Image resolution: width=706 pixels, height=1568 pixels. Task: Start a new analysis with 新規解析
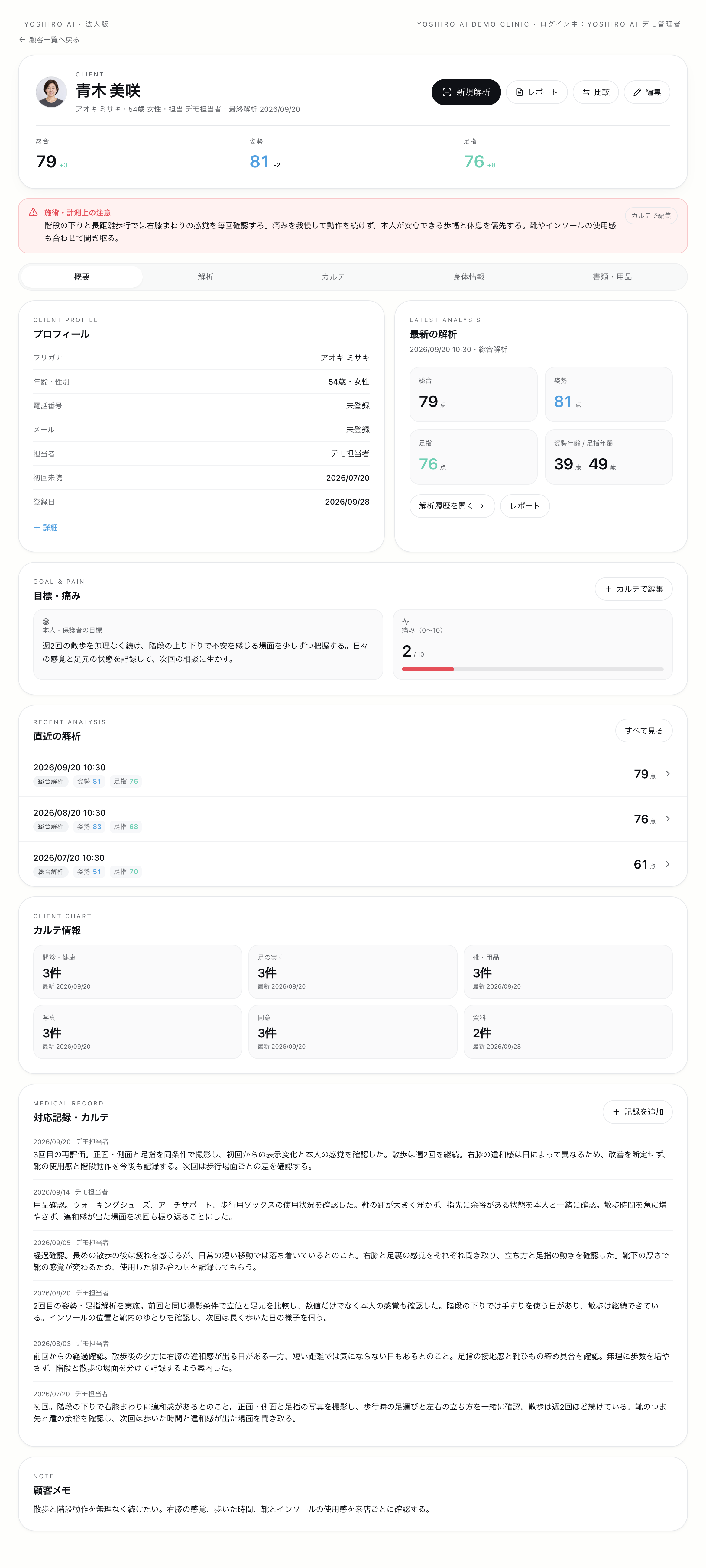pos(466,92)
